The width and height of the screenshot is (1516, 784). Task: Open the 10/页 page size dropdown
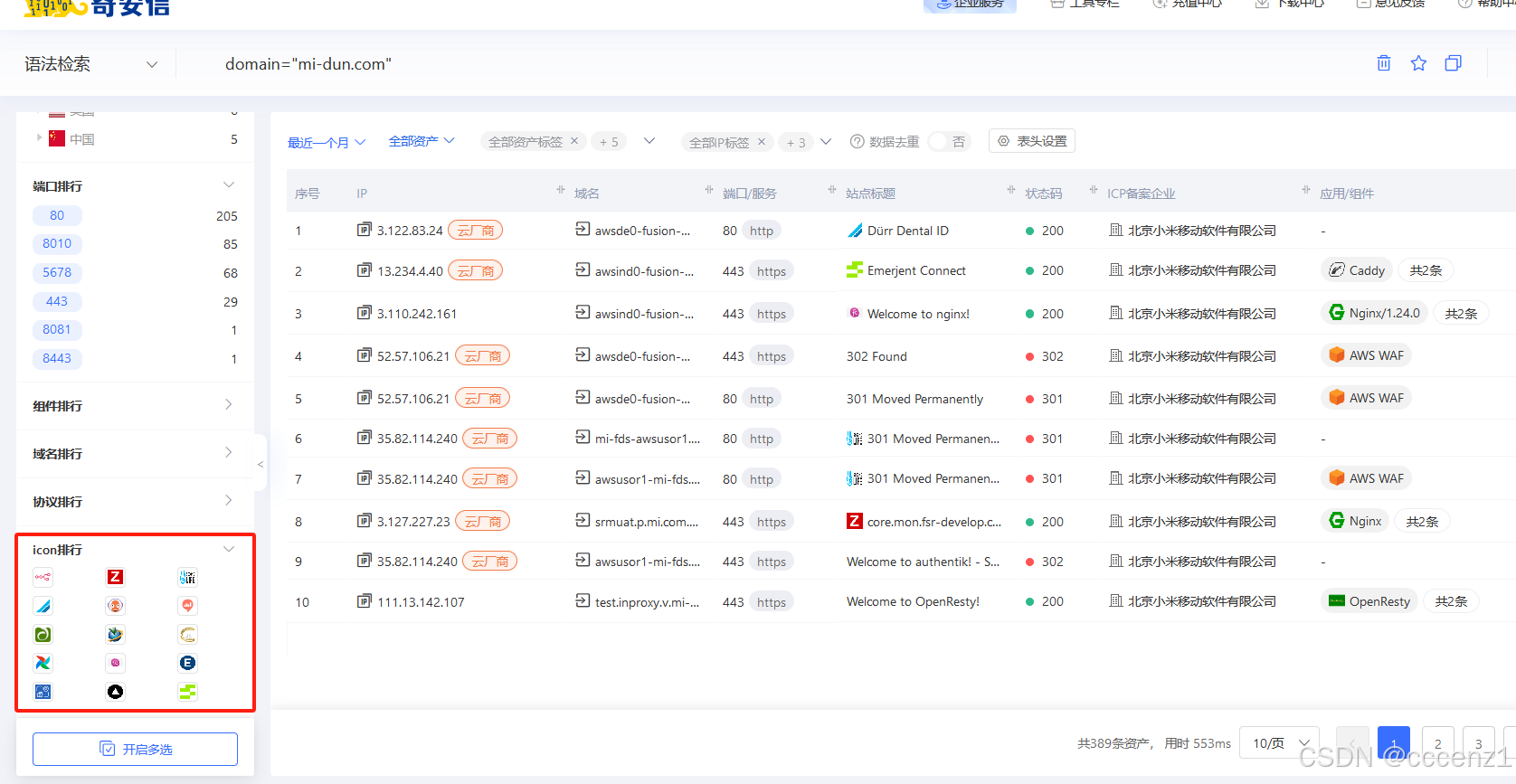click(1279, 743)
